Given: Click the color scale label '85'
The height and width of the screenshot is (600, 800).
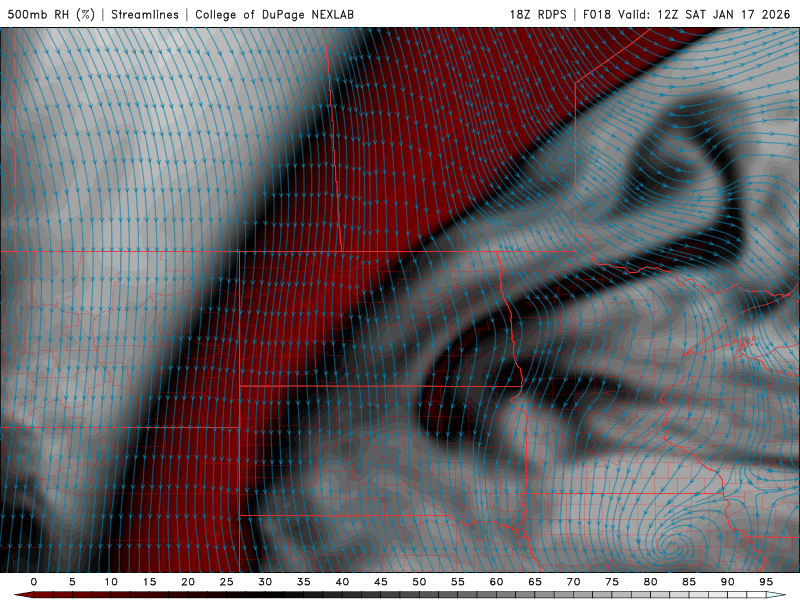Looking at the screenshot, I should tap(689, 582).
